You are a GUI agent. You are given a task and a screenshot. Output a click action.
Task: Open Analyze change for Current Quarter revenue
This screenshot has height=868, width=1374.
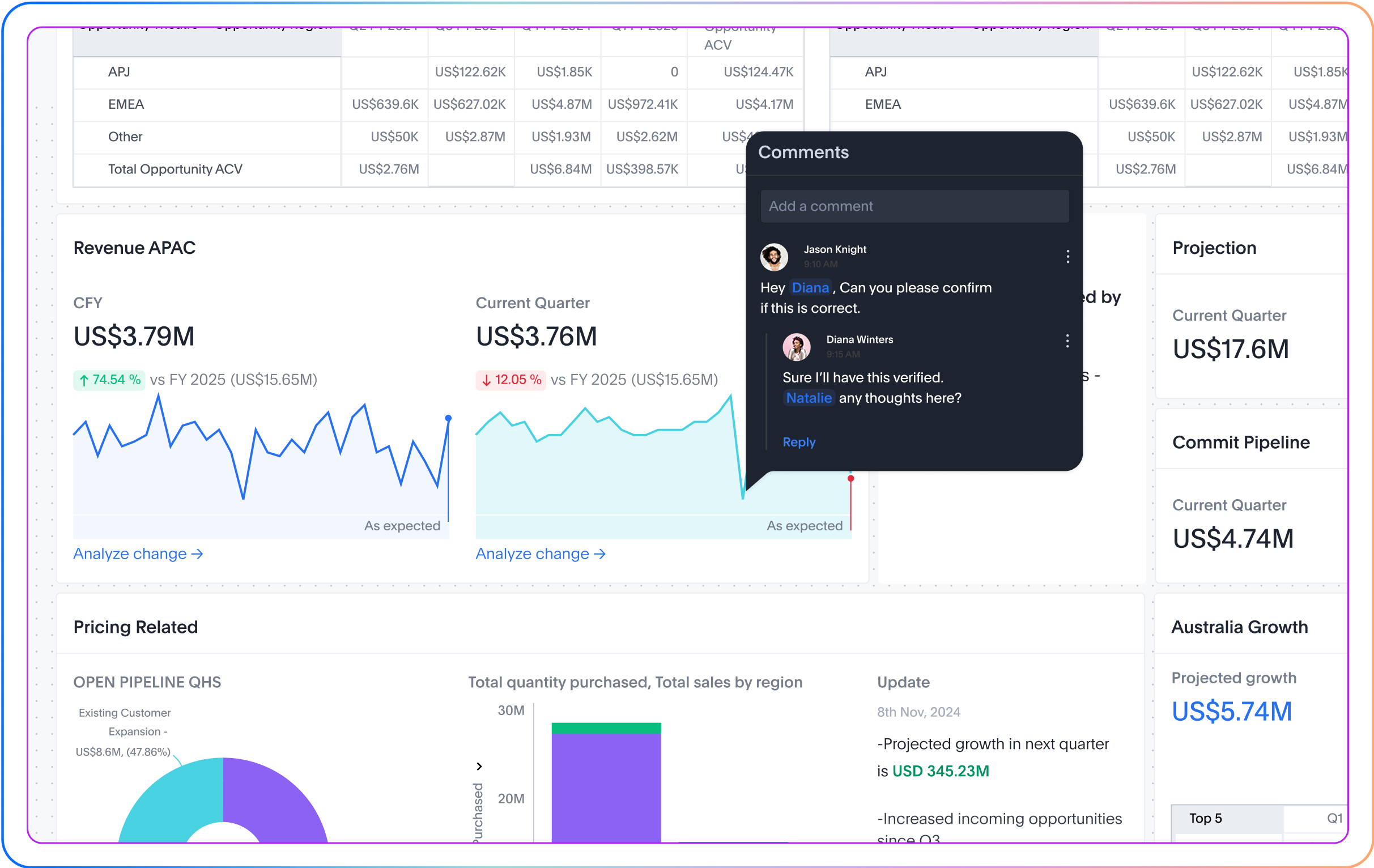point(540,553)
